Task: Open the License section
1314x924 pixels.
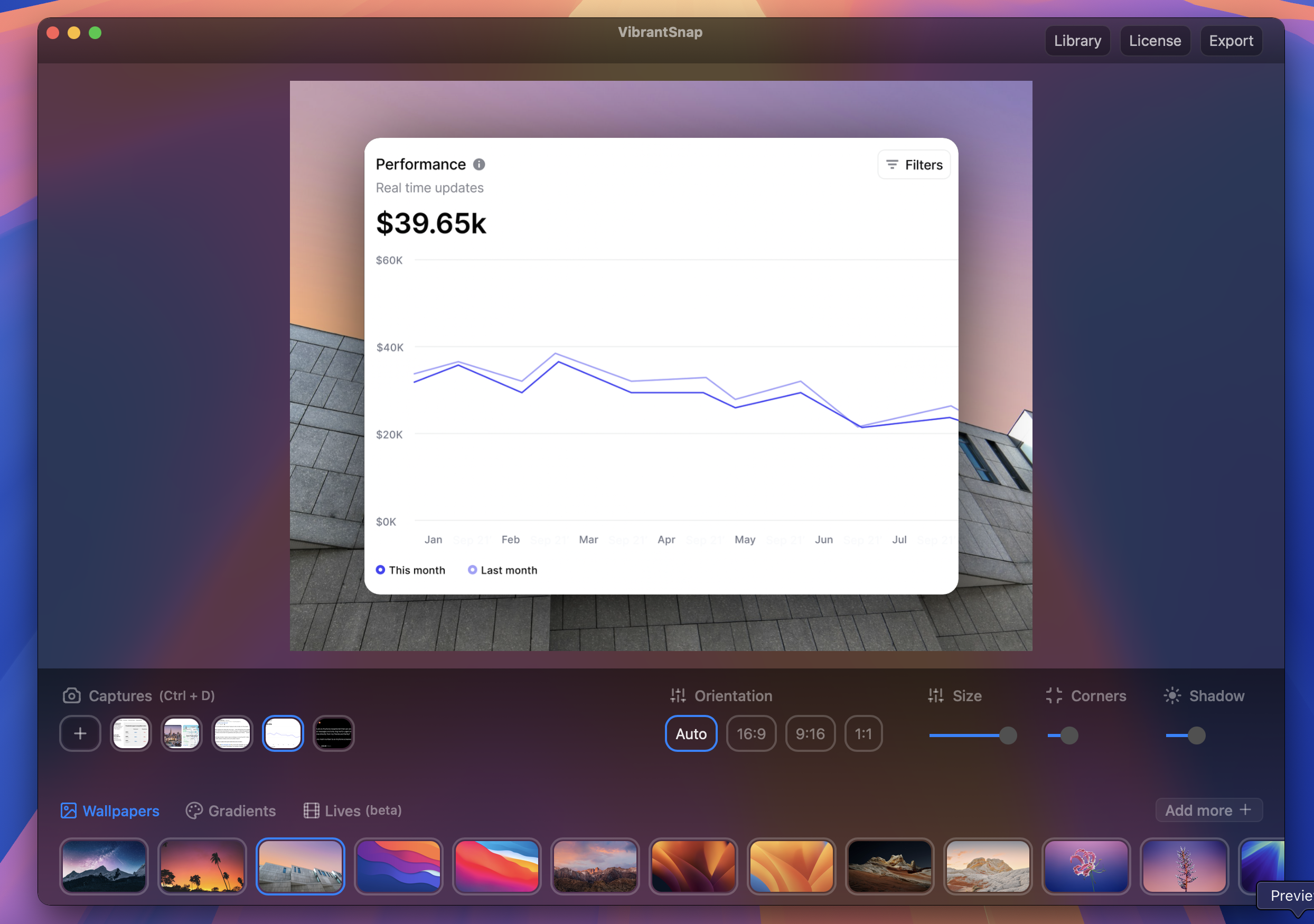Action: click(1155, 40)
